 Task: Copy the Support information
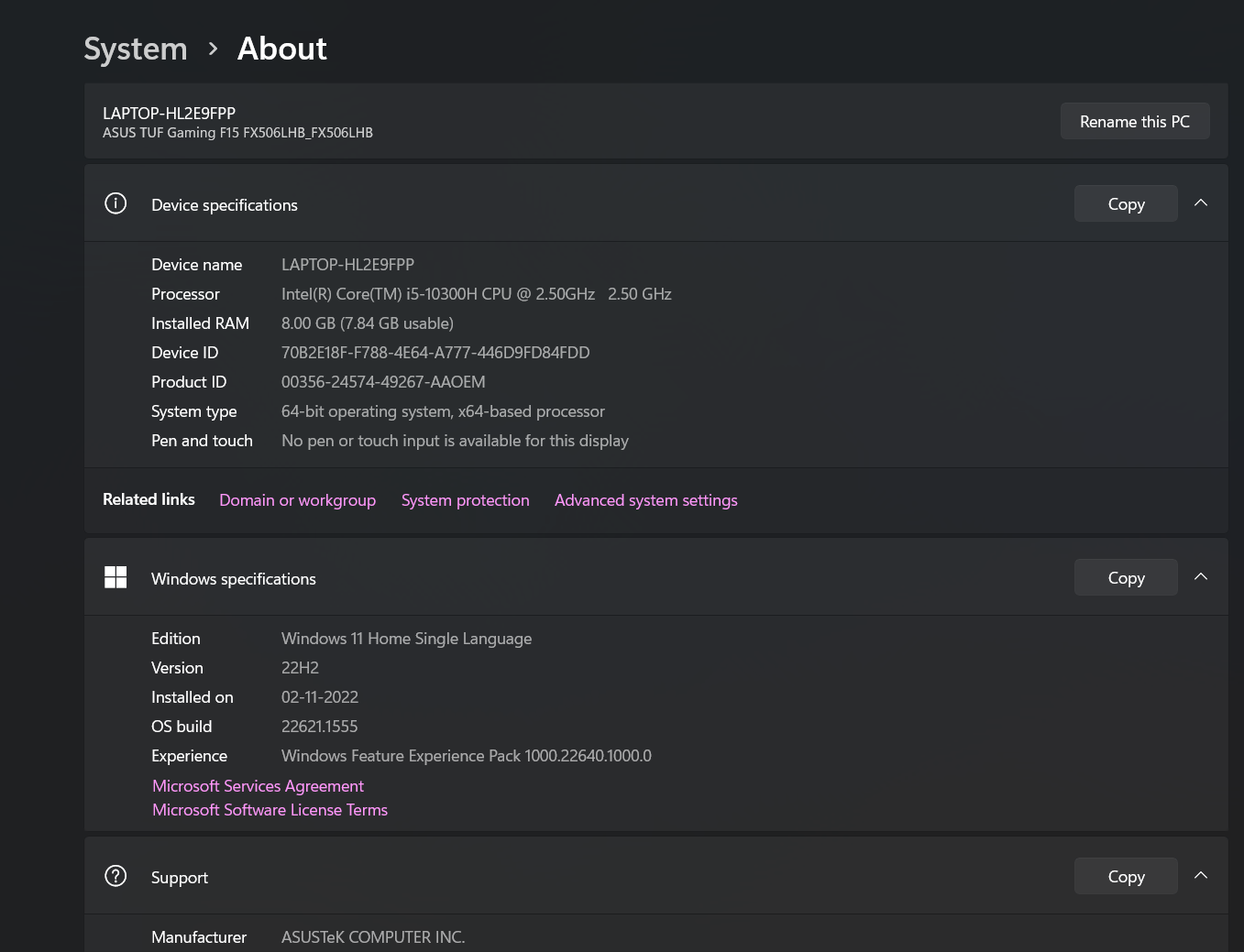click(1126, 876)
